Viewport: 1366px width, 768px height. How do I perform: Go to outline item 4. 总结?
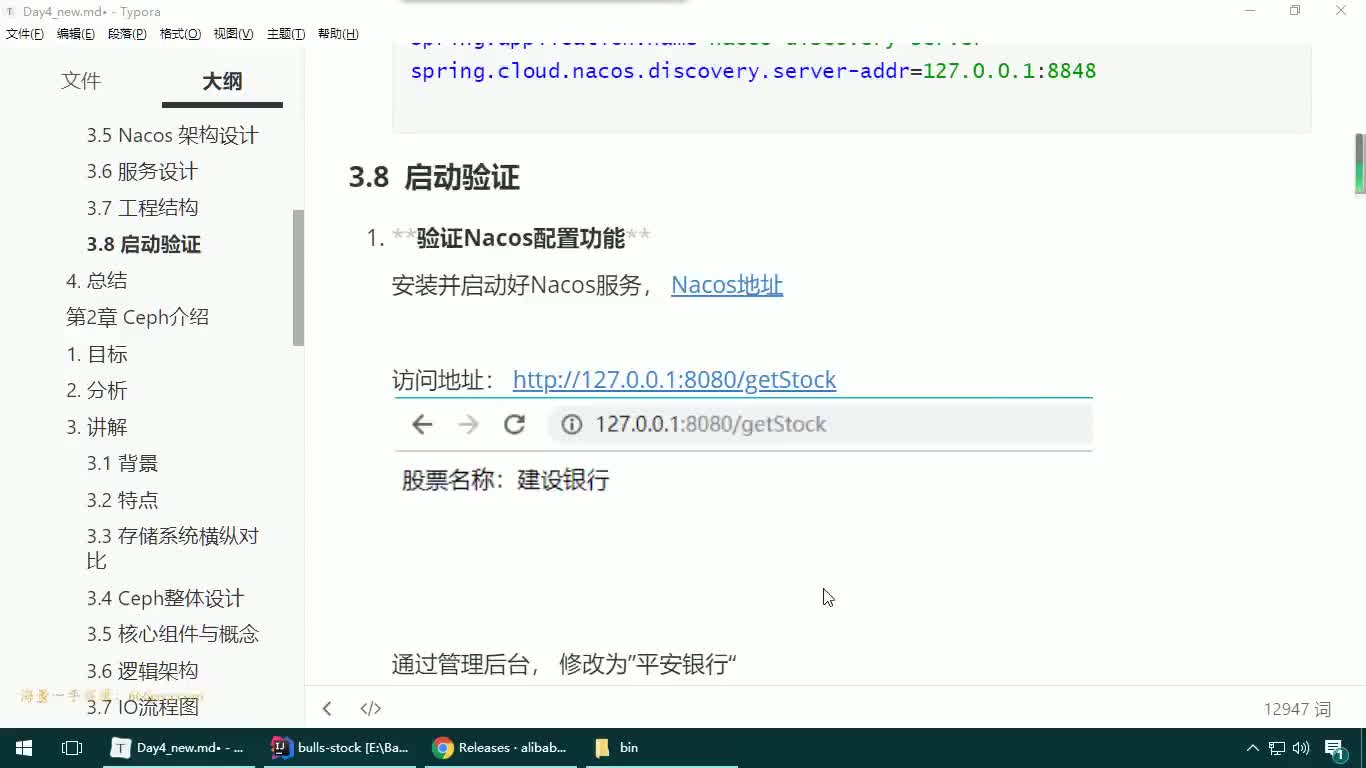coord(96,281)
